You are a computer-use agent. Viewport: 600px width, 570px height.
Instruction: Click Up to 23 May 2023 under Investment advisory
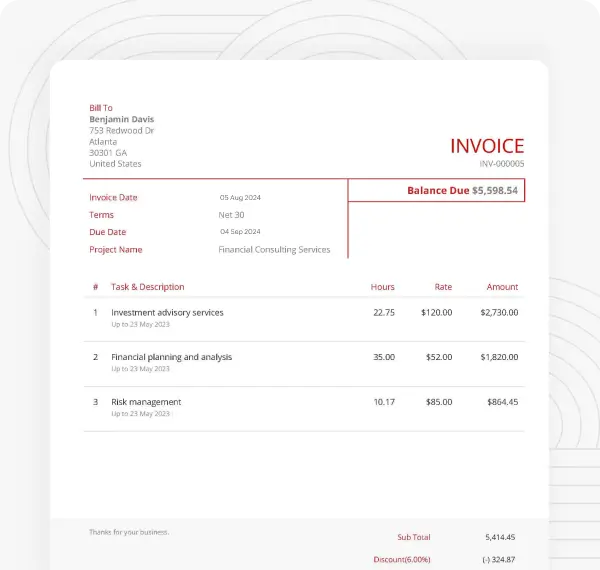pos(140,324)
